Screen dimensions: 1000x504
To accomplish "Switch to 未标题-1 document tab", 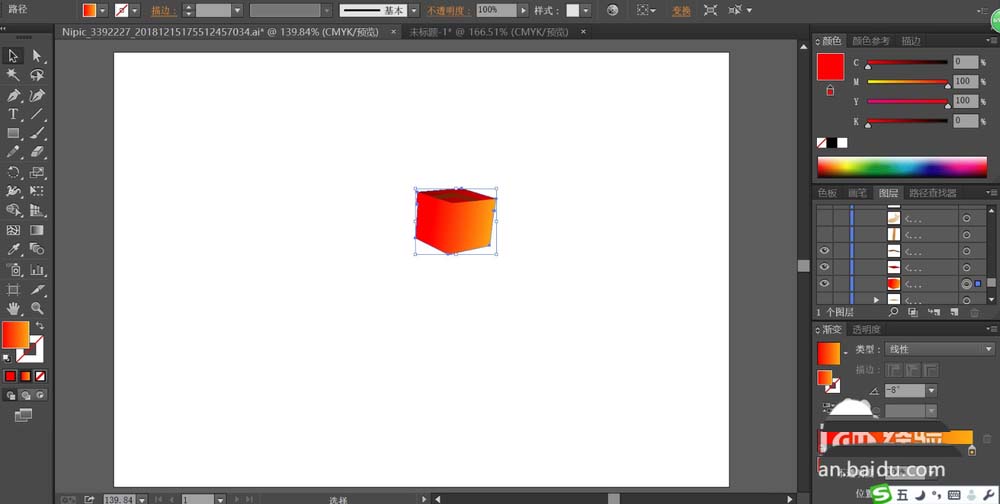I will pyautogui.click(x=488, y=31).
